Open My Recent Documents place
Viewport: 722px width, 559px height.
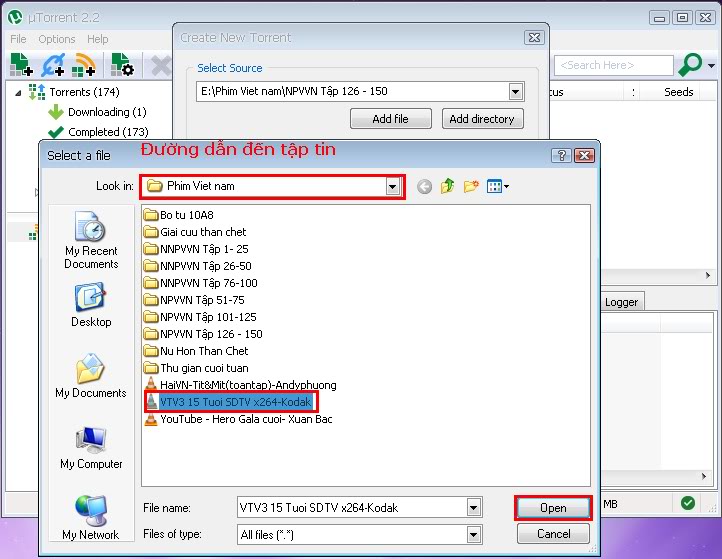coord(91,240)
